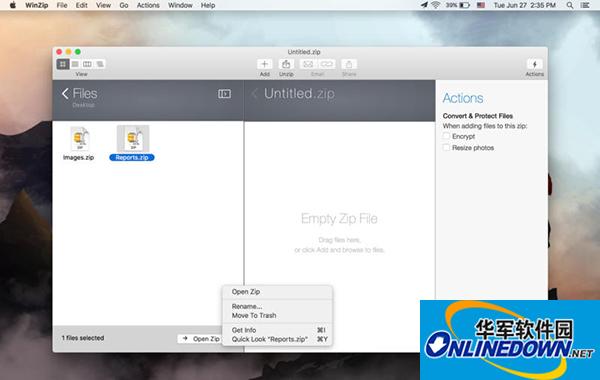Enable the Encrypt checkbox

point(446,136)
